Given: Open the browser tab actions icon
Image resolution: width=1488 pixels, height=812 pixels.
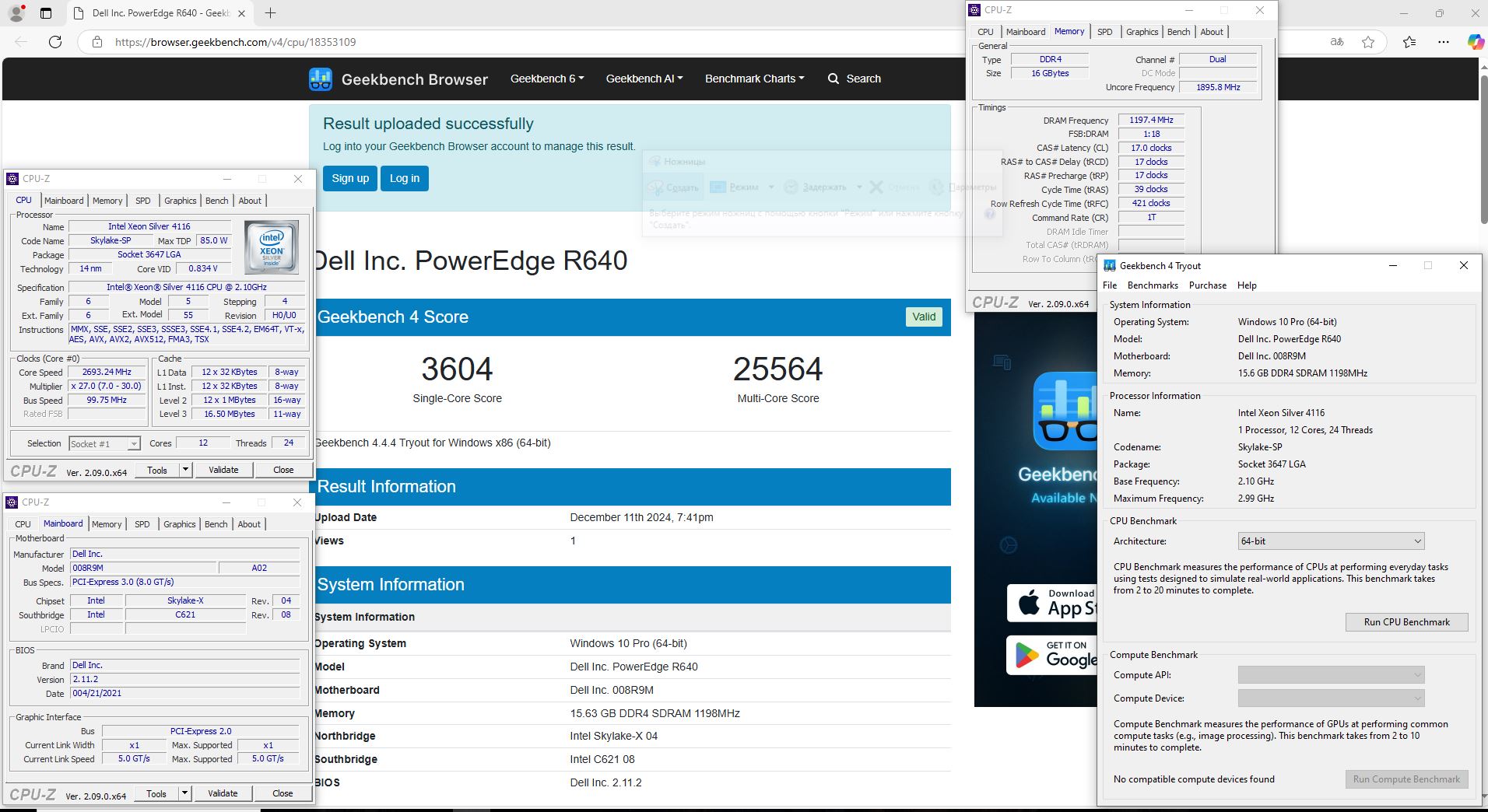Looking at the screenshot, I should pos(46,13).
